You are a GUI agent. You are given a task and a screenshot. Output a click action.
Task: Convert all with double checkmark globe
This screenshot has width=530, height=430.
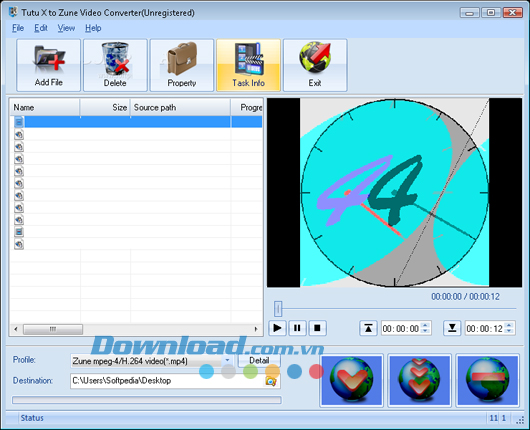coord(419,380)
